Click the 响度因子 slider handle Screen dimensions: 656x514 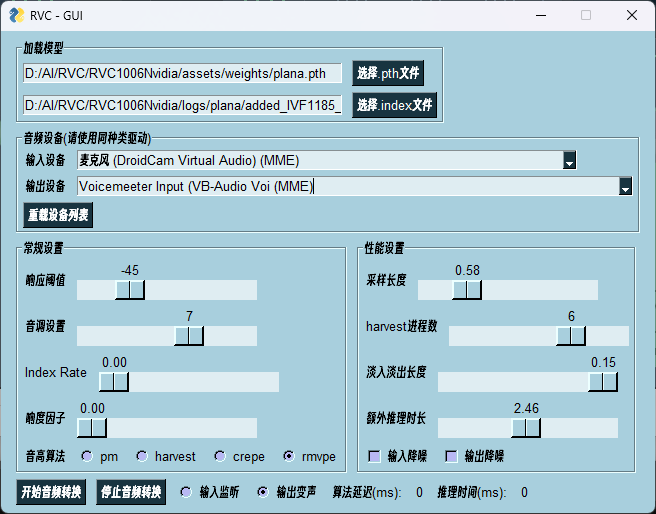point(92,428)
